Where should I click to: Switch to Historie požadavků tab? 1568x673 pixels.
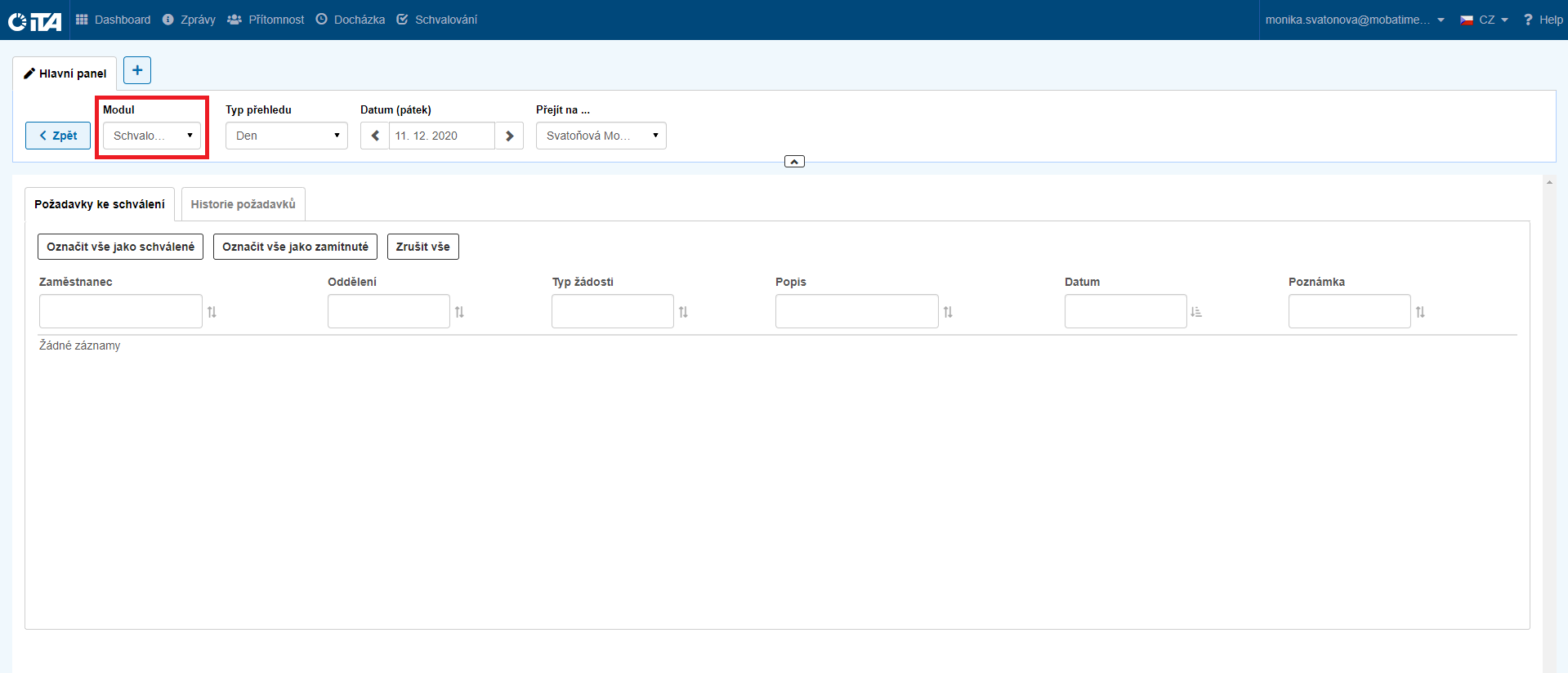pyautogui.click(x=243, y=204)
